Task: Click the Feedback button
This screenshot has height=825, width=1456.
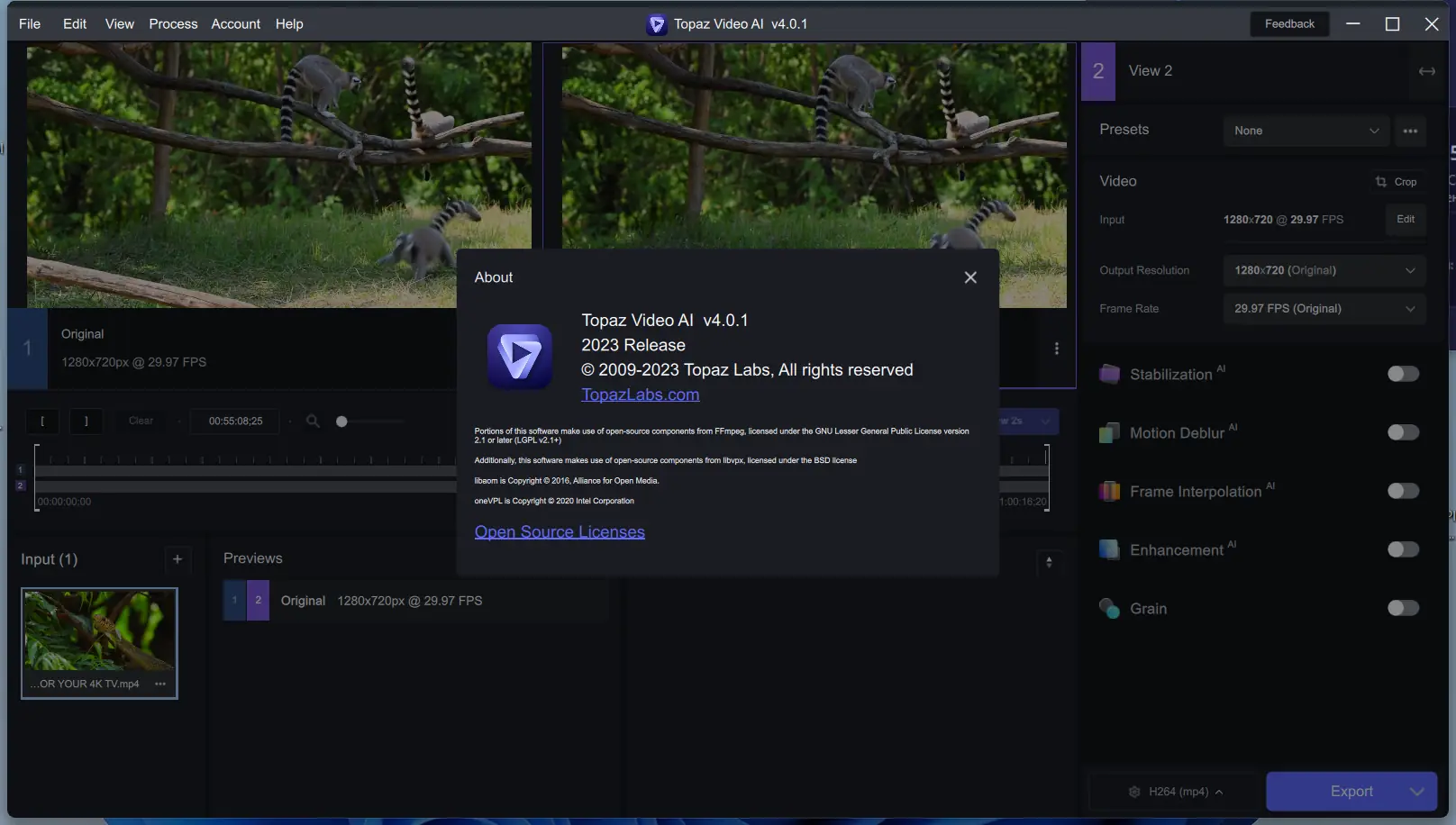Action: (x=1289, y=24)
